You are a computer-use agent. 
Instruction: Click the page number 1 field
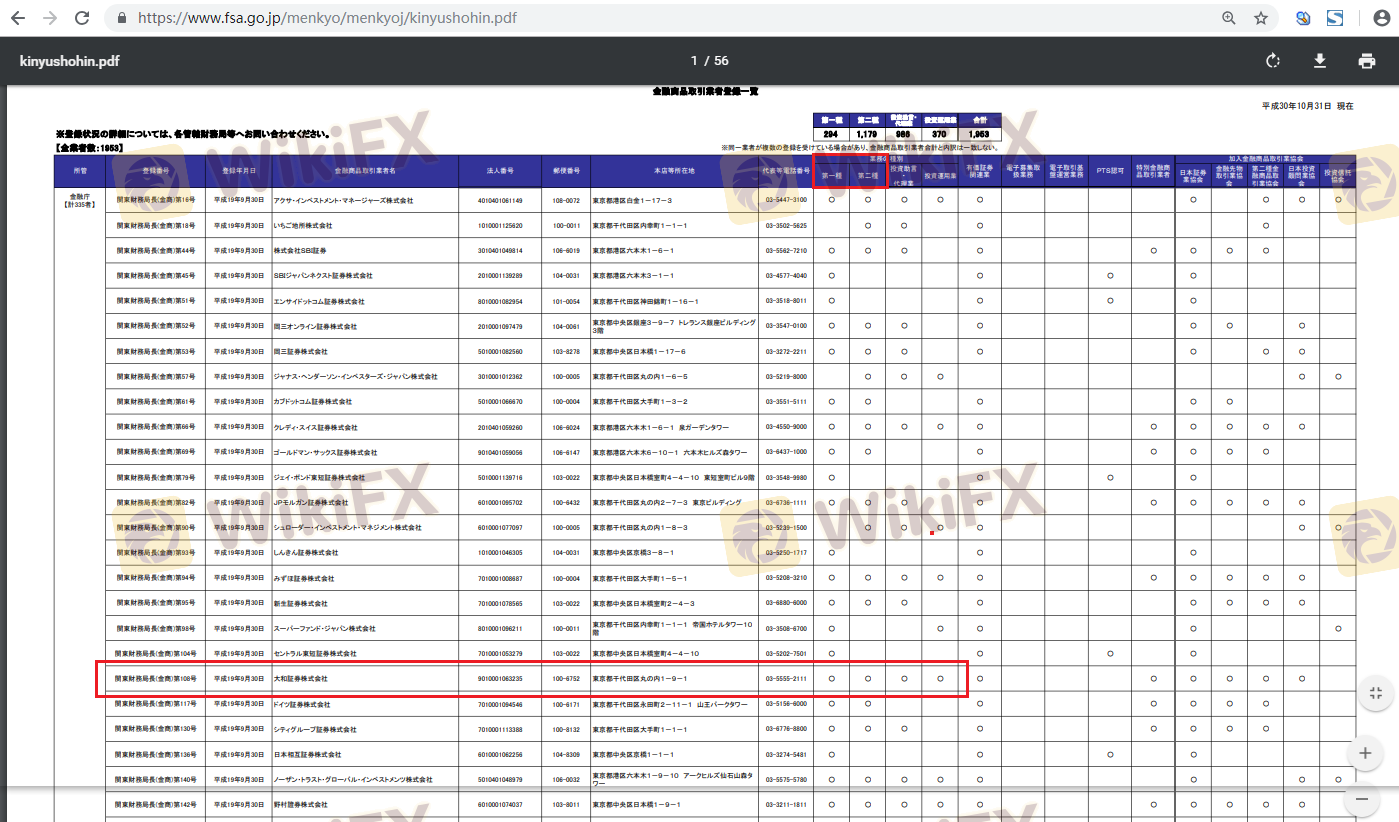pos(694,61)
